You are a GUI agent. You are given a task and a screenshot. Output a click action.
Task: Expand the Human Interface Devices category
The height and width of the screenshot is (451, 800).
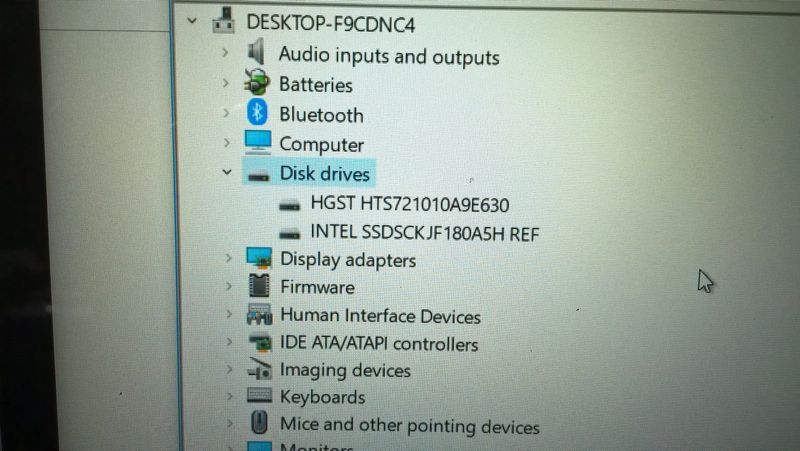[x=229, y=314]
